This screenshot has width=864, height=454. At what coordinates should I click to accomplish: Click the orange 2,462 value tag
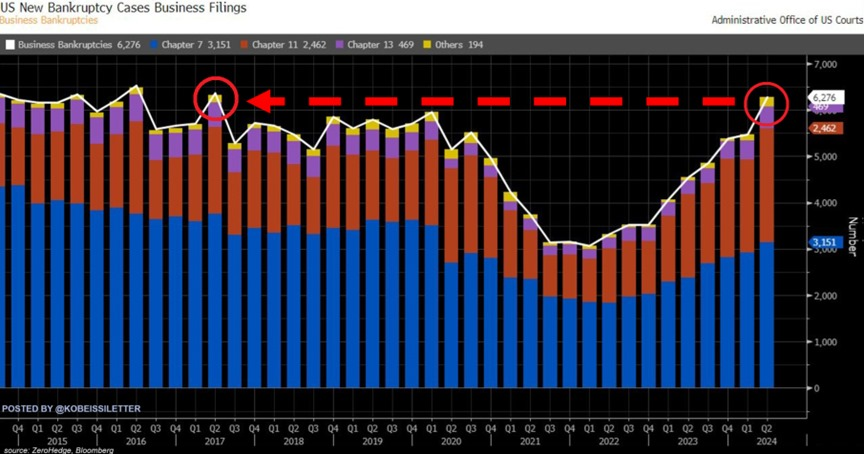coord(825,128)
